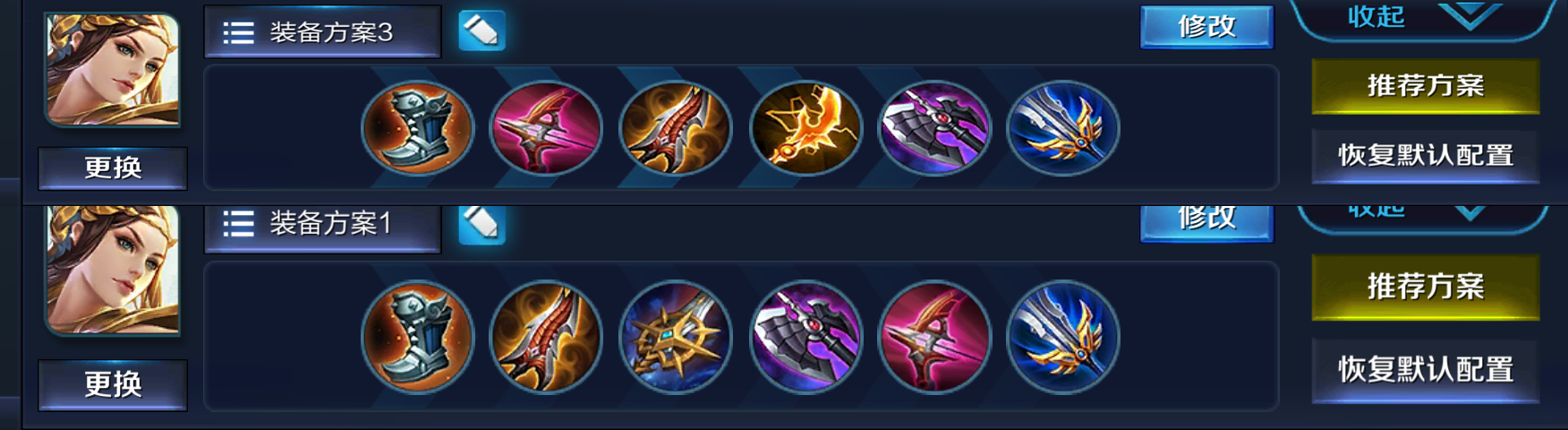The image size is (1568, 430).
Task: Click blue trident item in 装备方案1 row
Action: (x=1063, y=337)
